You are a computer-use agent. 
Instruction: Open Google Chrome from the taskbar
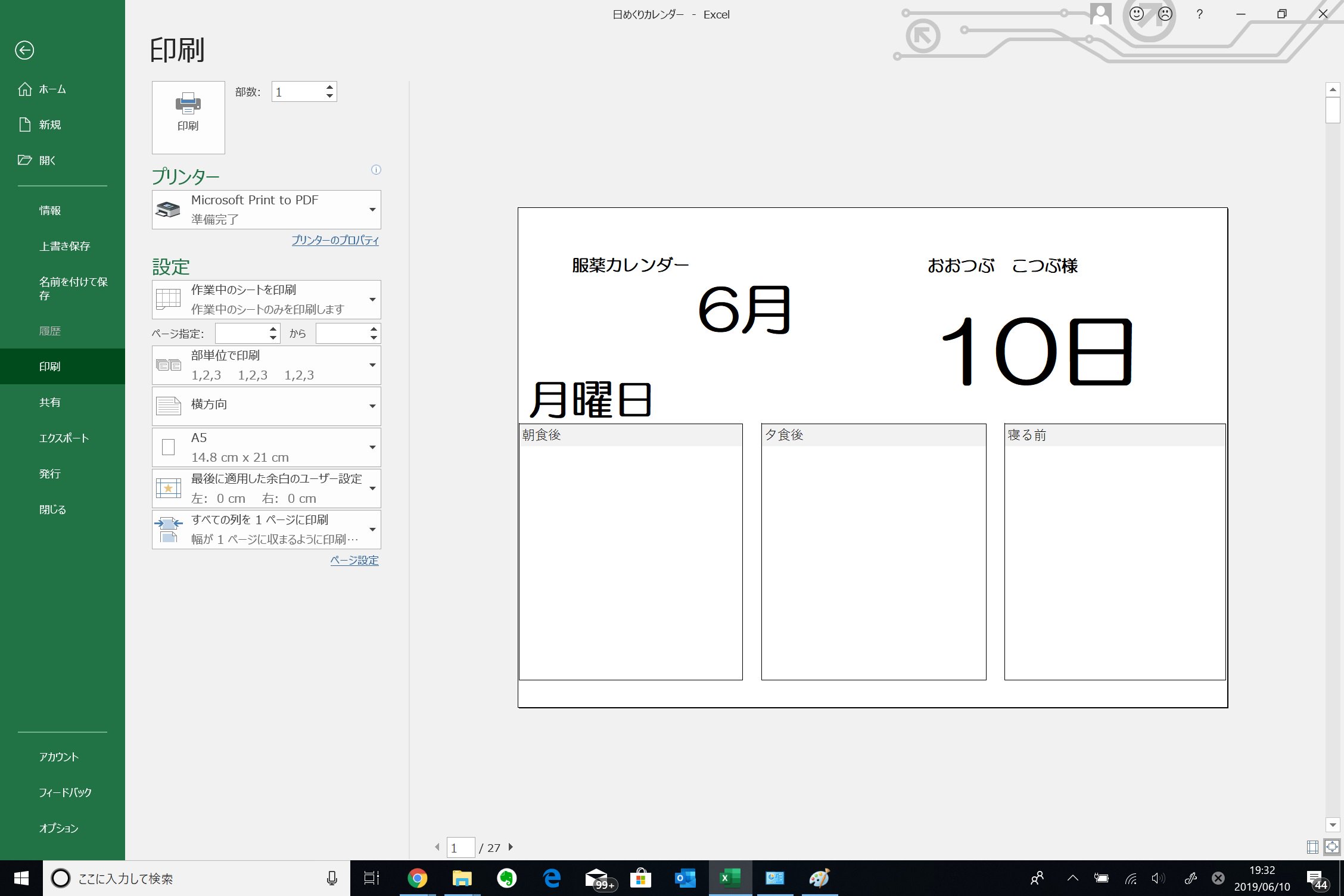point(417,878)
